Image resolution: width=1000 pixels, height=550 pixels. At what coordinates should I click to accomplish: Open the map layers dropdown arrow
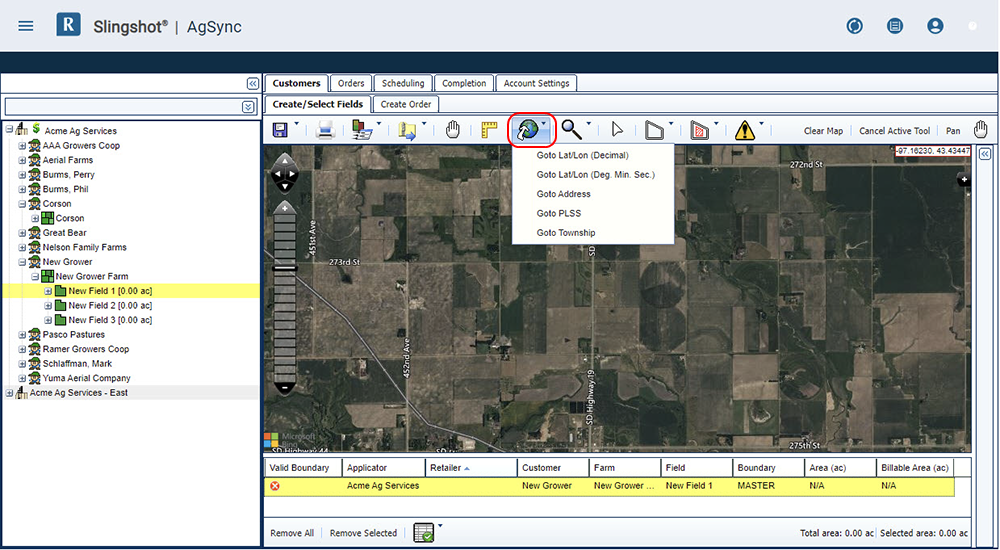(x=379, y=124)
